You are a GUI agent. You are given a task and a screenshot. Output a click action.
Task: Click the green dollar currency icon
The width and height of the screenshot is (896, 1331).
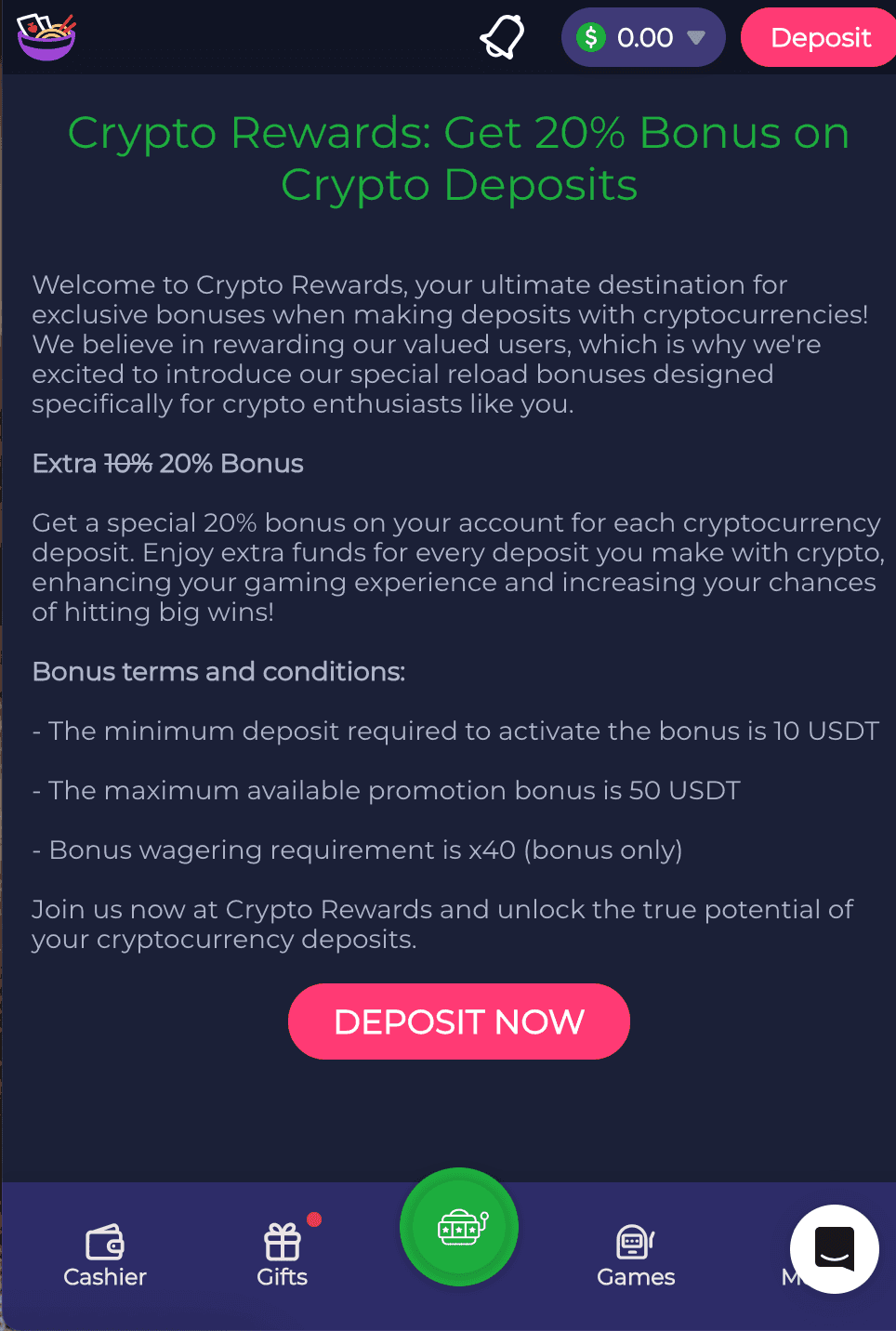590,37
